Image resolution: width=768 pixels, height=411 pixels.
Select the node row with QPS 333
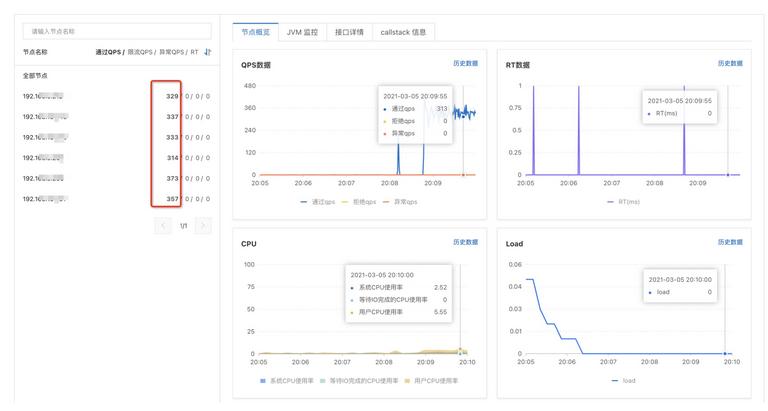click(117, 138)
